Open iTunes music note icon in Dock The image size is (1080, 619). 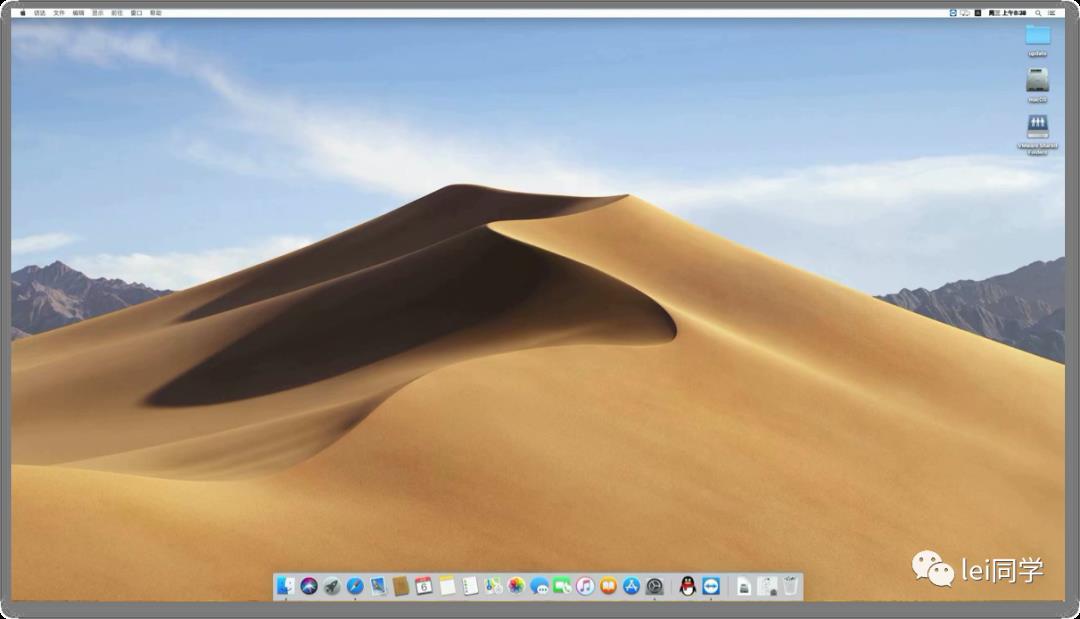585,586
